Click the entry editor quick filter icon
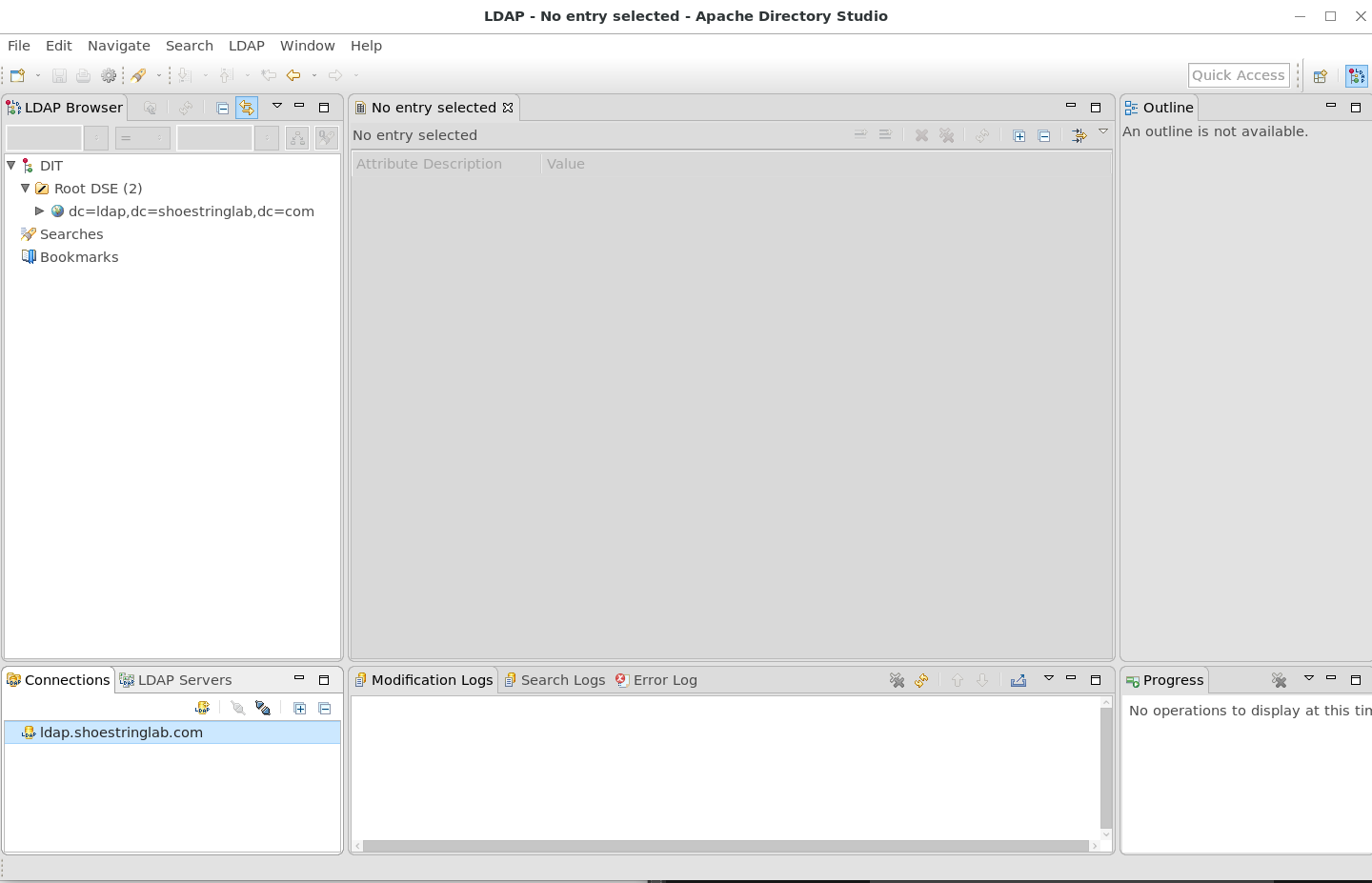The height and width of the screenshot is (883, 1372). 1079,136
